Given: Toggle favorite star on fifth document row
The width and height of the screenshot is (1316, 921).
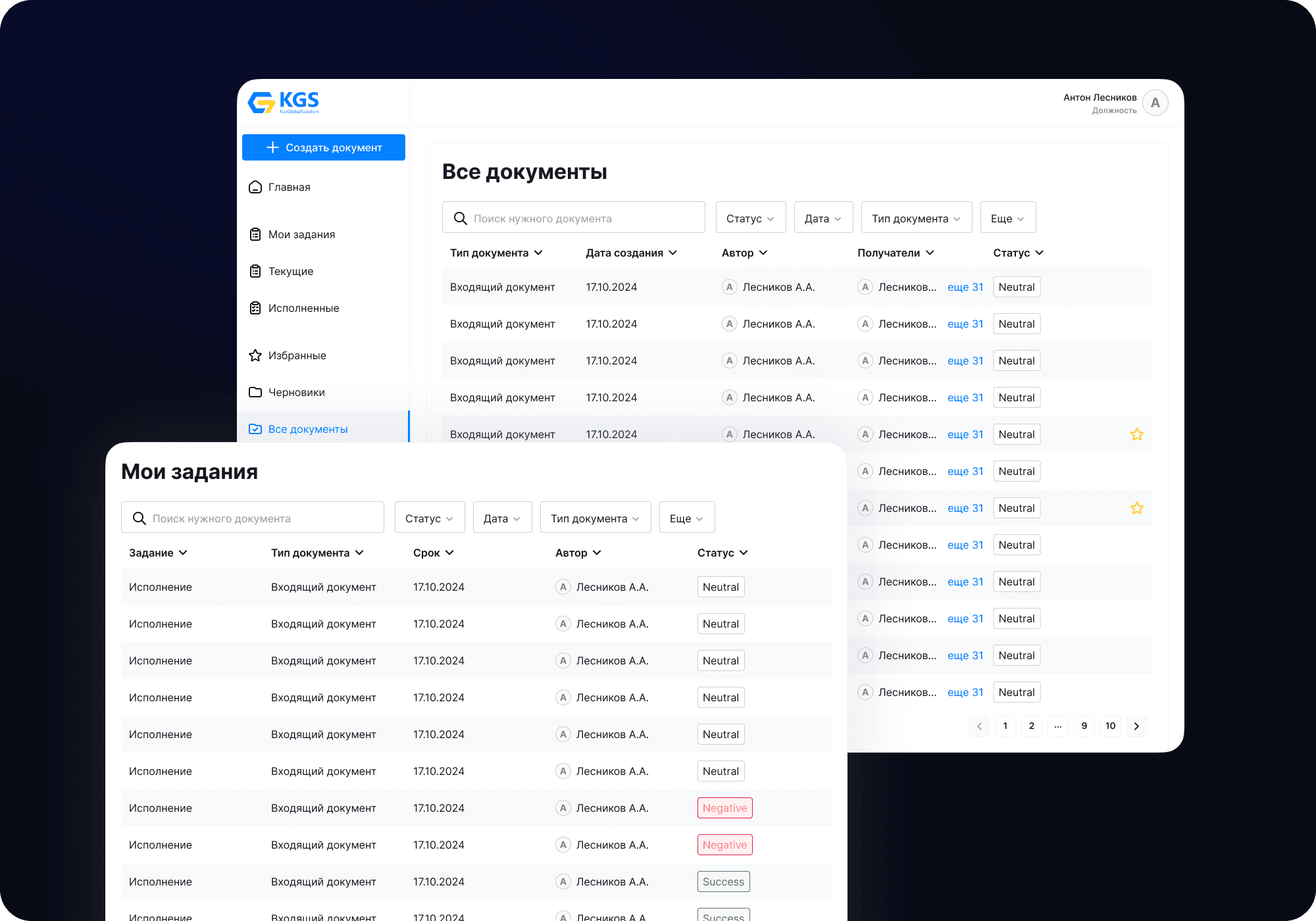Looking at the screenshot, I should [1136, 435].
